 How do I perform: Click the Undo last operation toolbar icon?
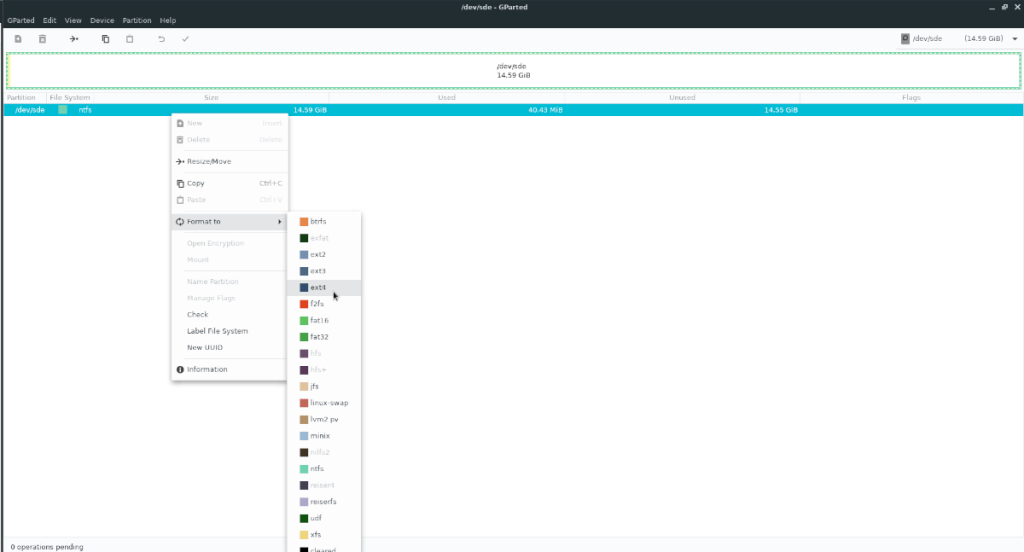(x=161, y=39)
